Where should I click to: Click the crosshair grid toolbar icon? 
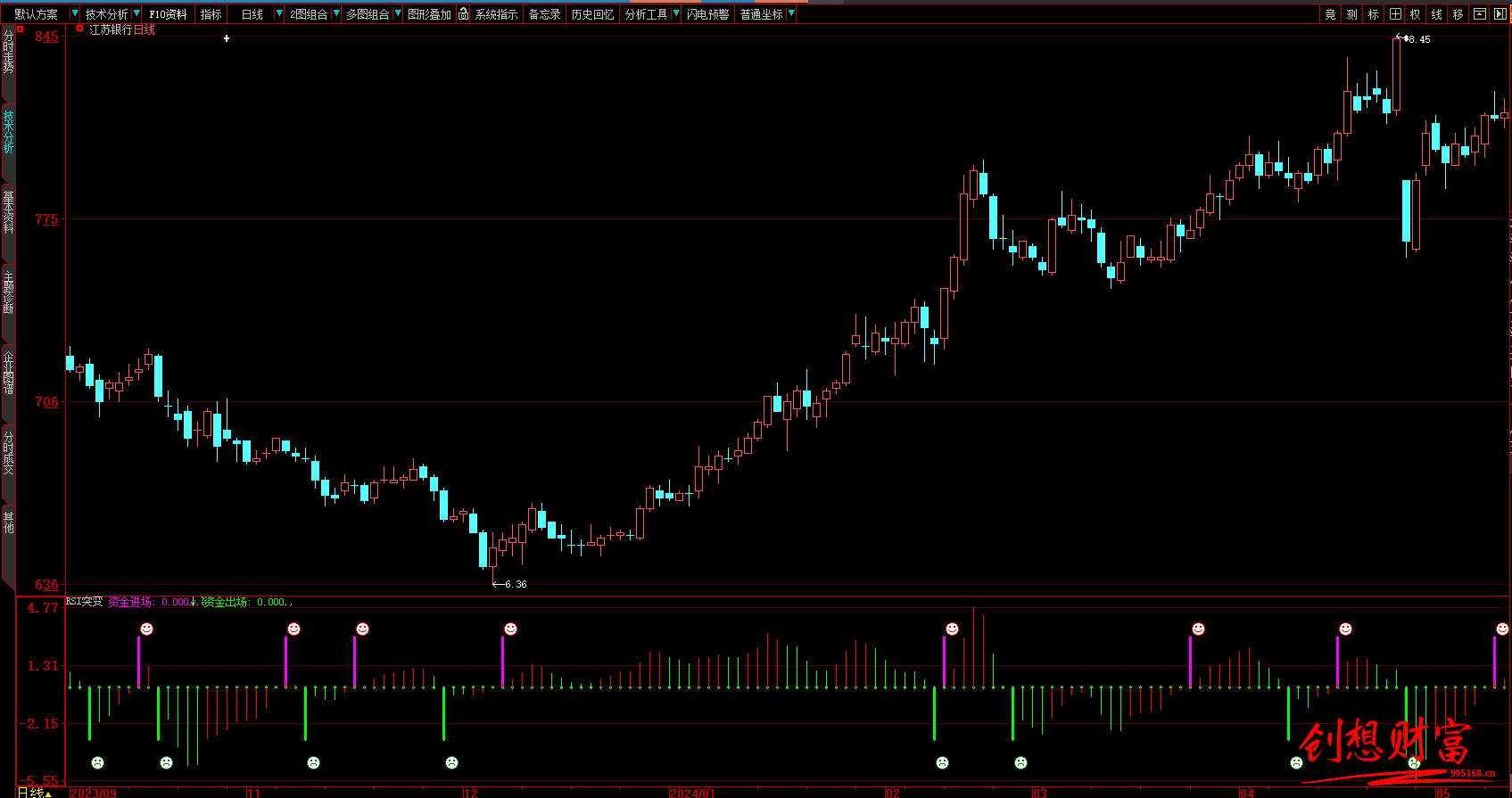coord(1395,14)
